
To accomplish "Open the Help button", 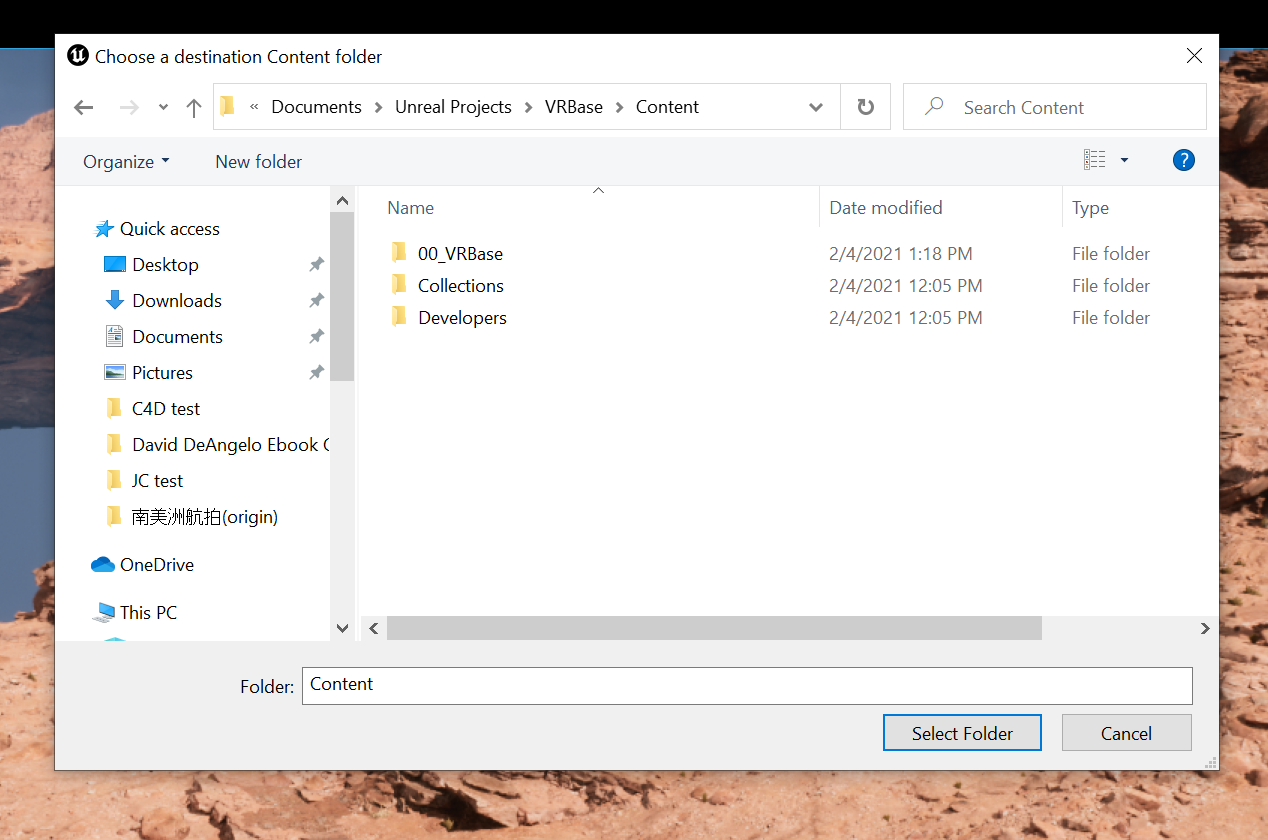I will 1184,160.
